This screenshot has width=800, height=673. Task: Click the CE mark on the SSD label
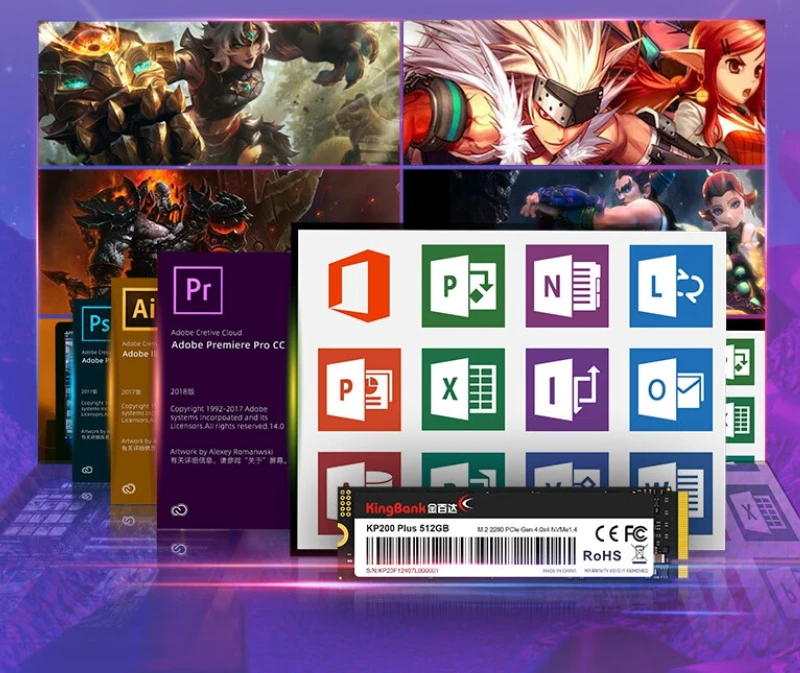608,534
